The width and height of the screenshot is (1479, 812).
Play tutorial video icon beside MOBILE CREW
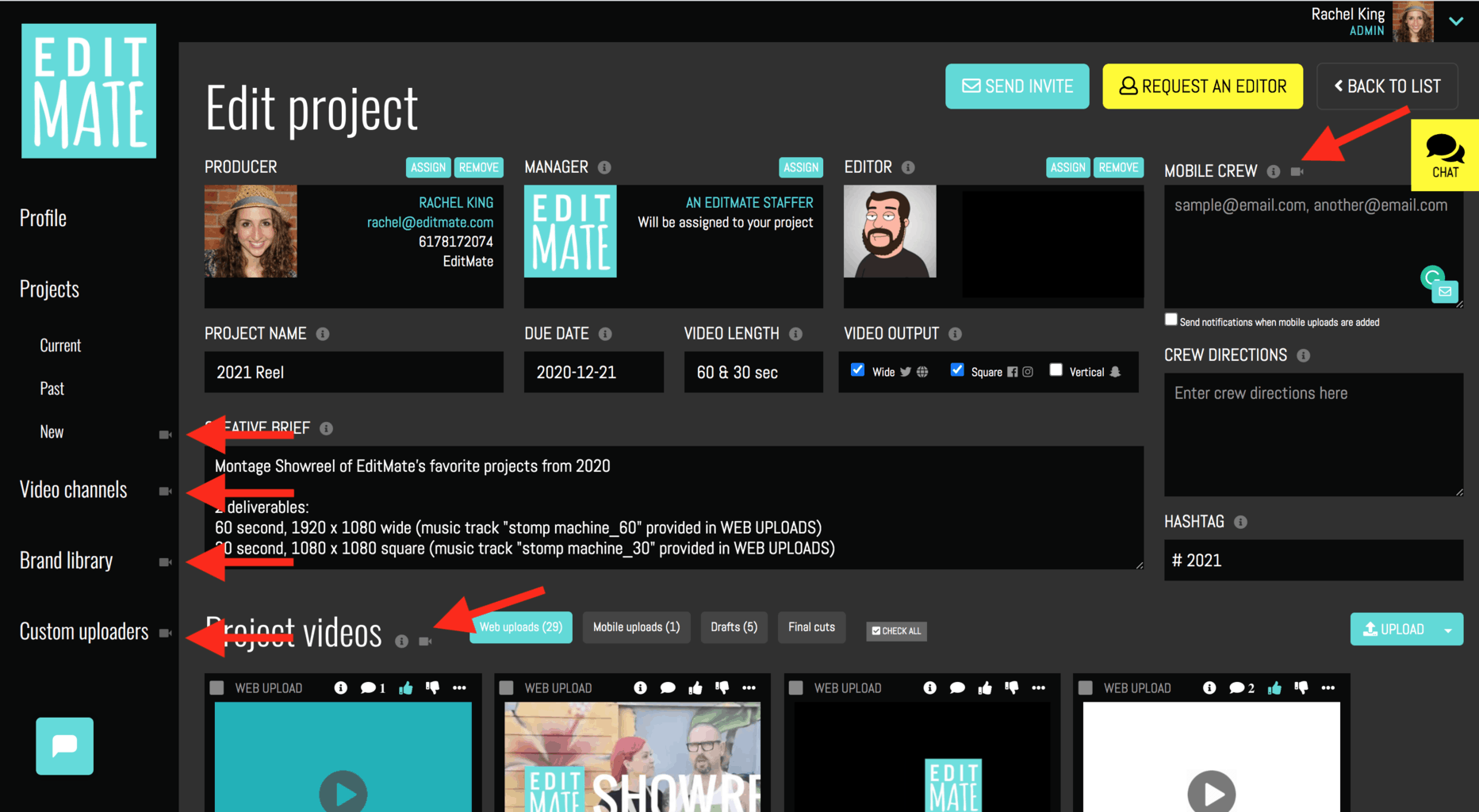point(1297,171)
